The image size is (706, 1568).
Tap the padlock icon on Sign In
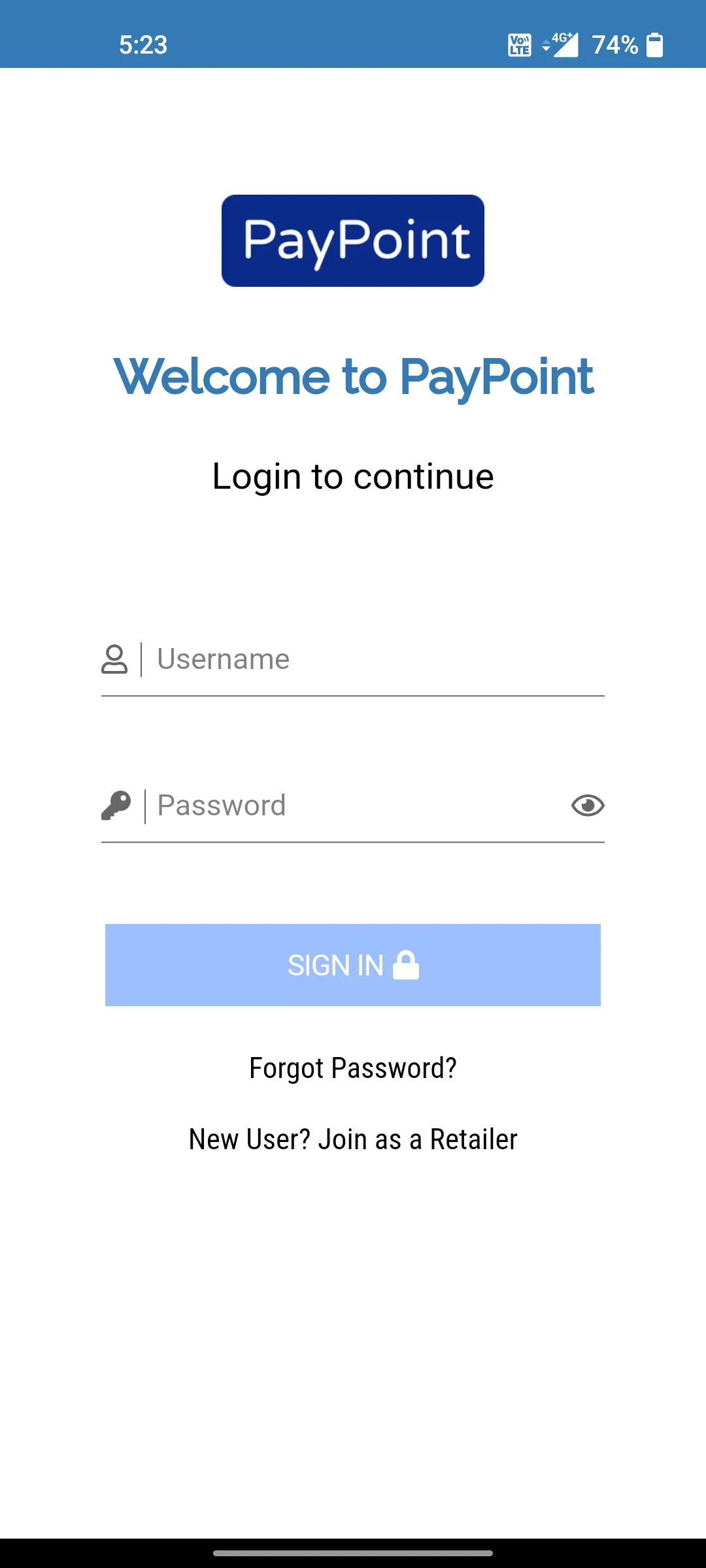[406, 965]
